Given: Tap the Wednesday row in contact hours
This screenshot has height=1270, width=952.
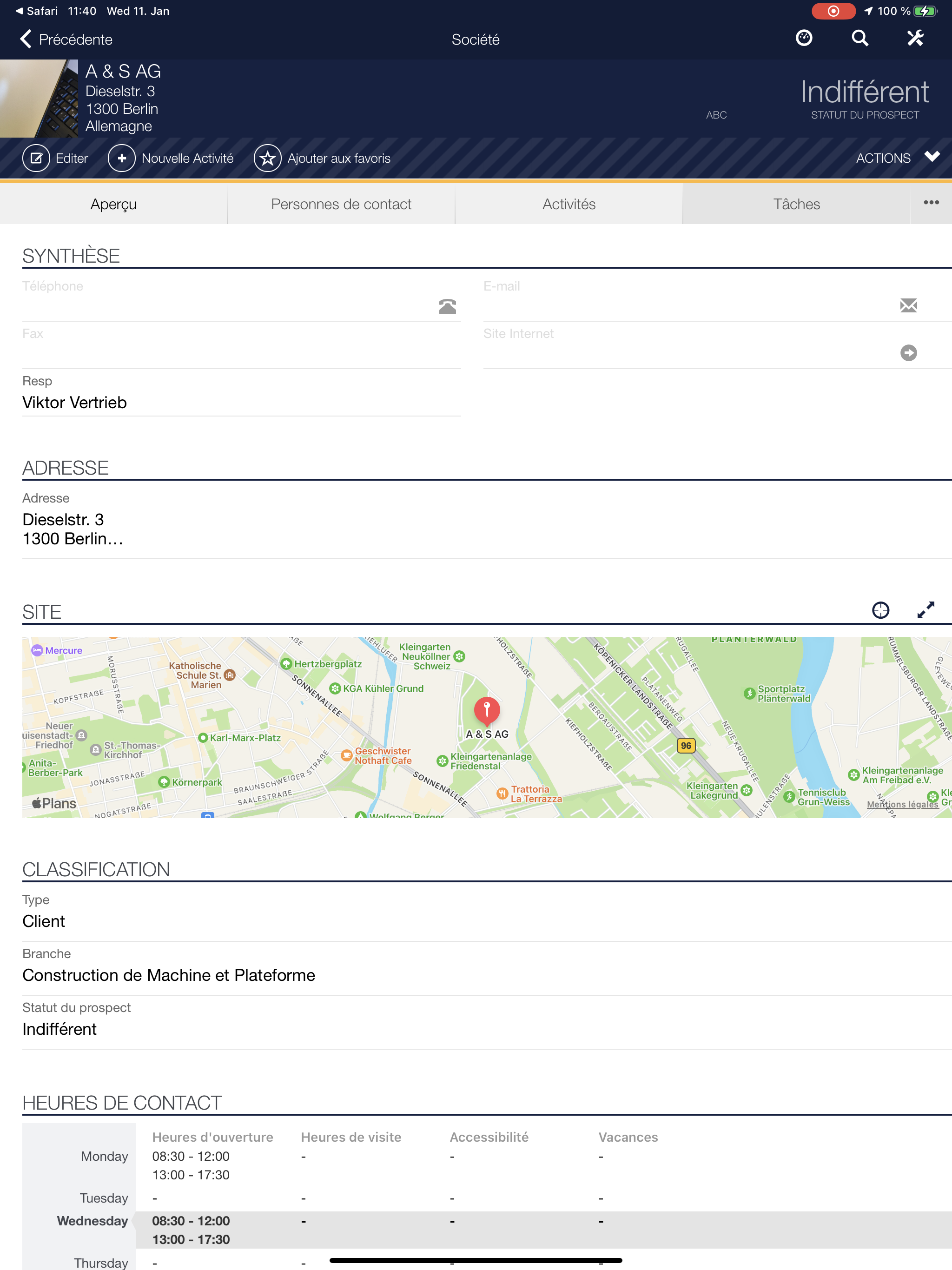Looking at the screenshot, I should tap(487, 1230).
